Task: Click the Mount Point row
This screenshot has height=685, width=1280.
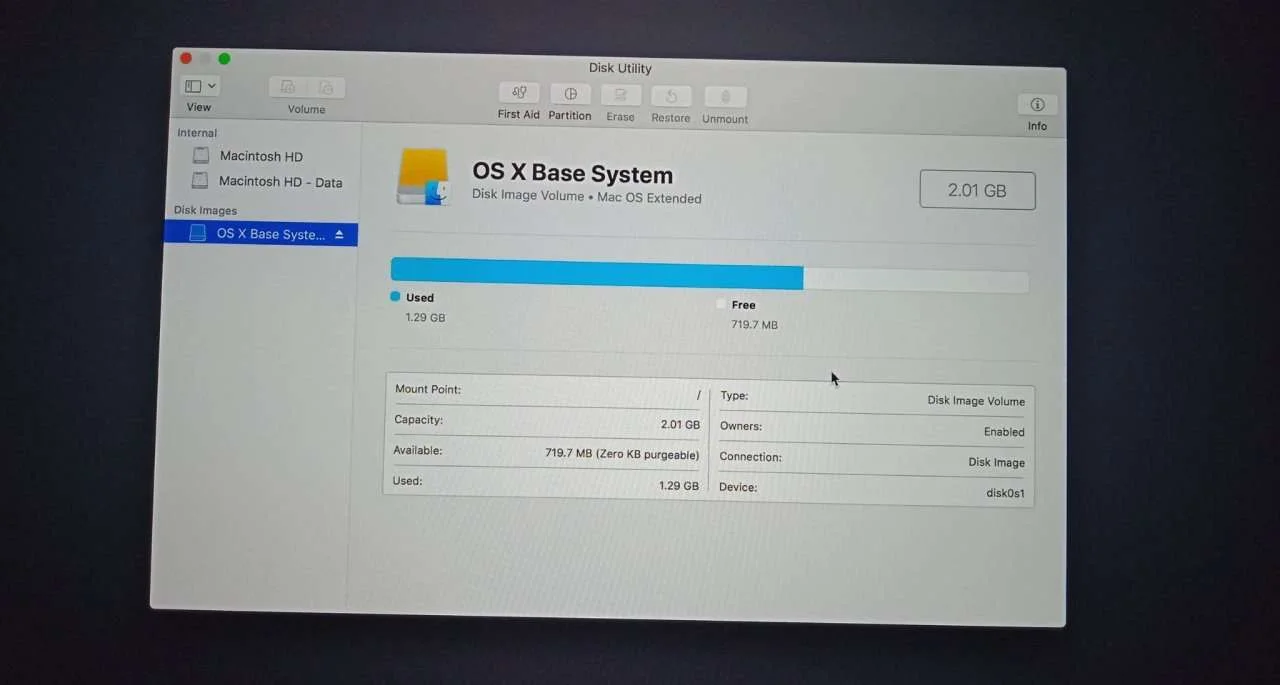Action: 547,392
